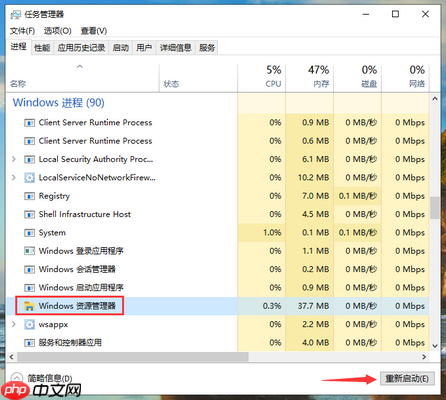The height and width of the screenshot is (400, 446).
Task: Switch to the 详细信息 tab
Action: click(176, 48)
